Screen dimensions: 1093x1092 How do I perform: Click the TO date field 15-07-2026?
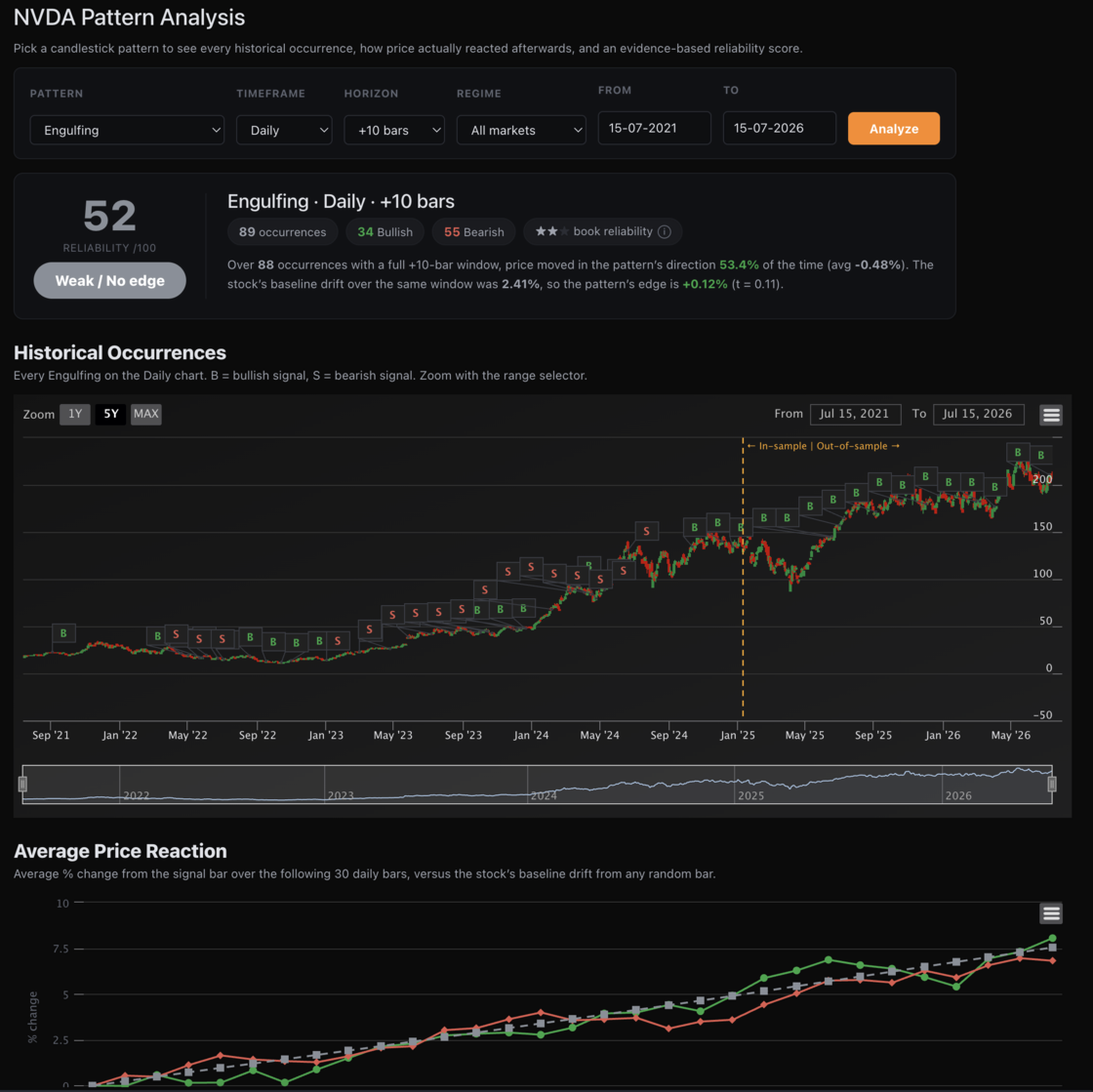(x=780, y=128)
